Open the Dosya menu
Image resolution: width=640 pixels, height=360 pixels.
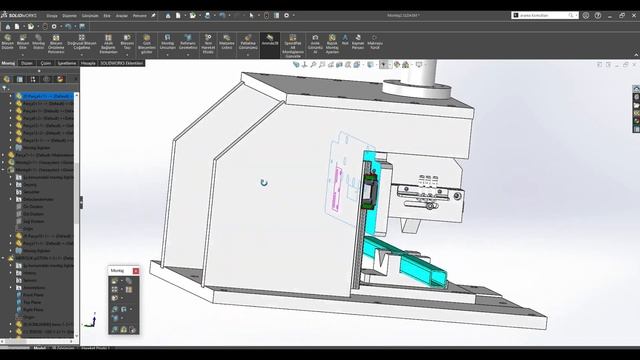(x=52, y=16)
